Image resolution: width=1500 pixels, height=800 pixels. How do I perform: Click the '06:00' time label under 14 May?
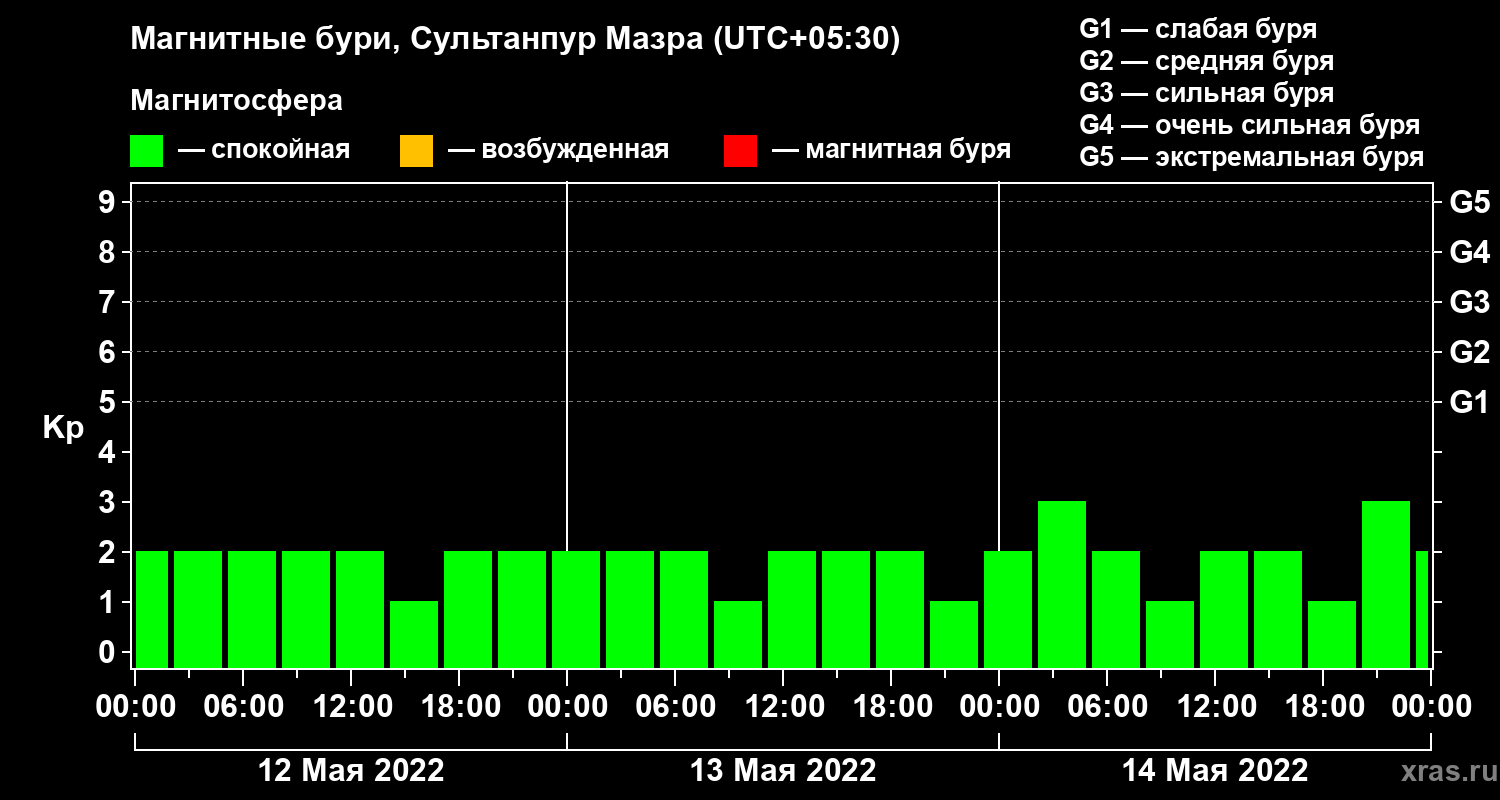coord(1107,707)
